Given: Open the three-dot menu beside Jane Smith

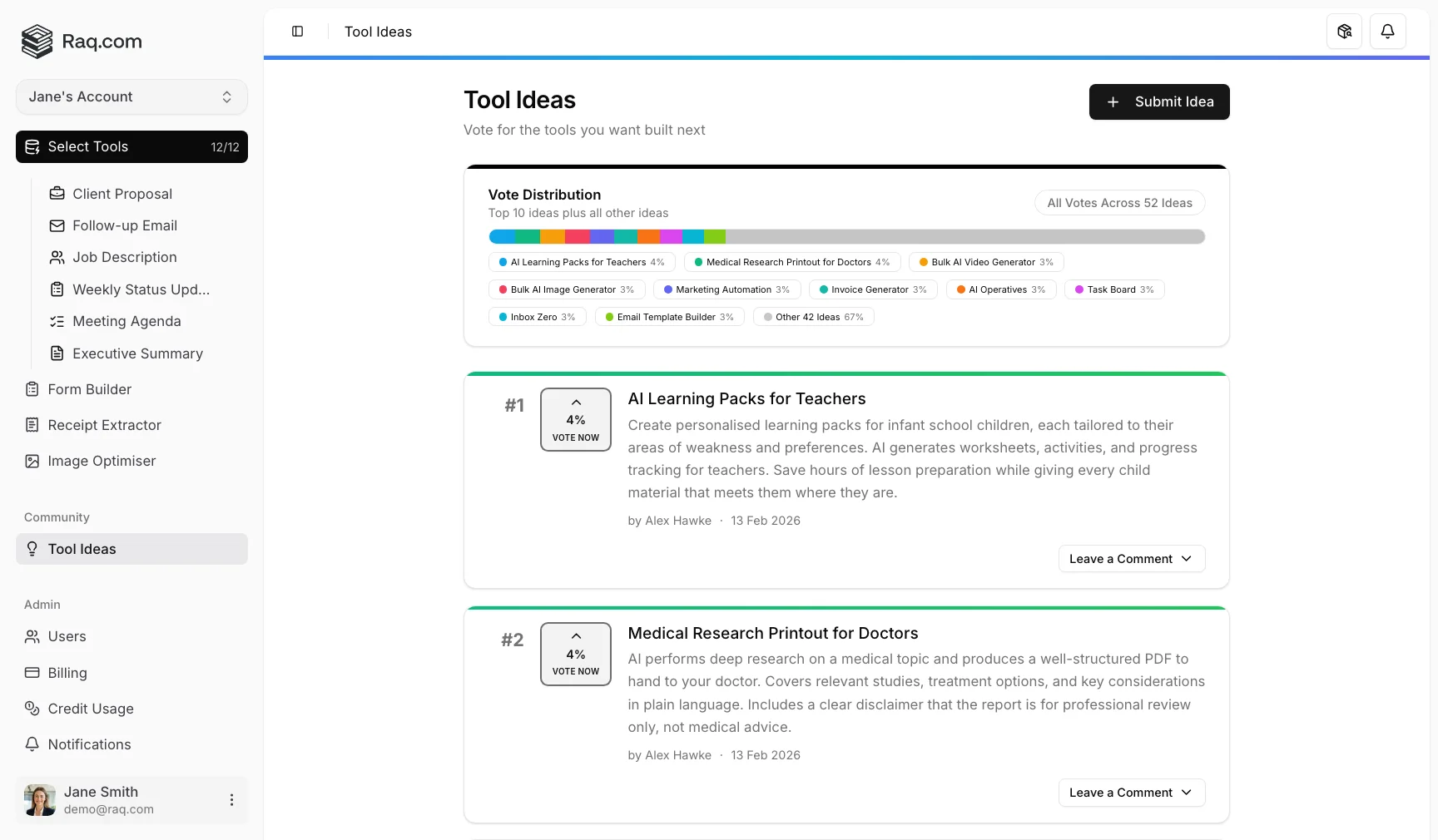Looking at the screenshot, I should click(x=231, y=800).
